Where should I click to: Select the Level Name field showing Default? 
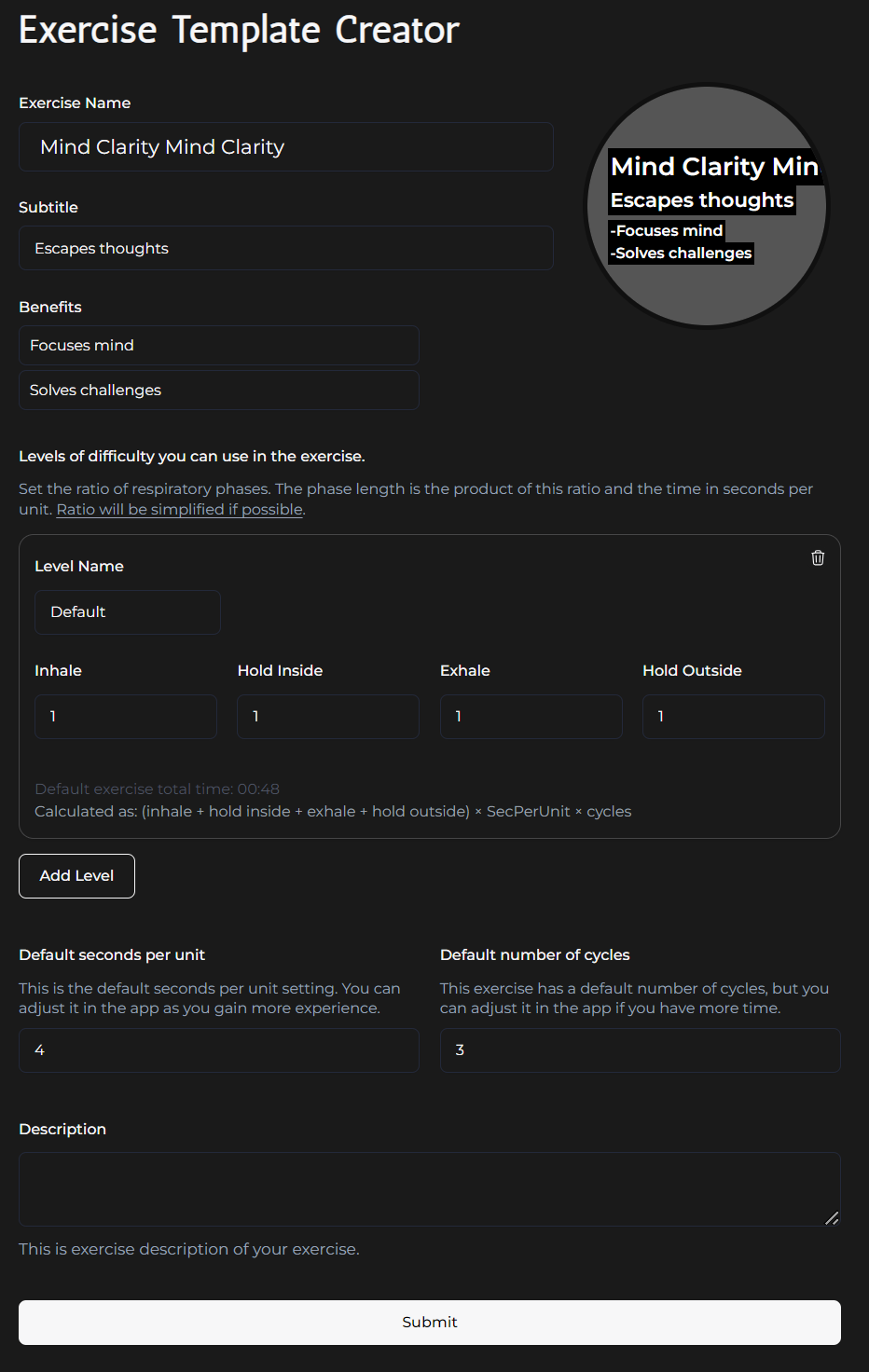point(128,612)
